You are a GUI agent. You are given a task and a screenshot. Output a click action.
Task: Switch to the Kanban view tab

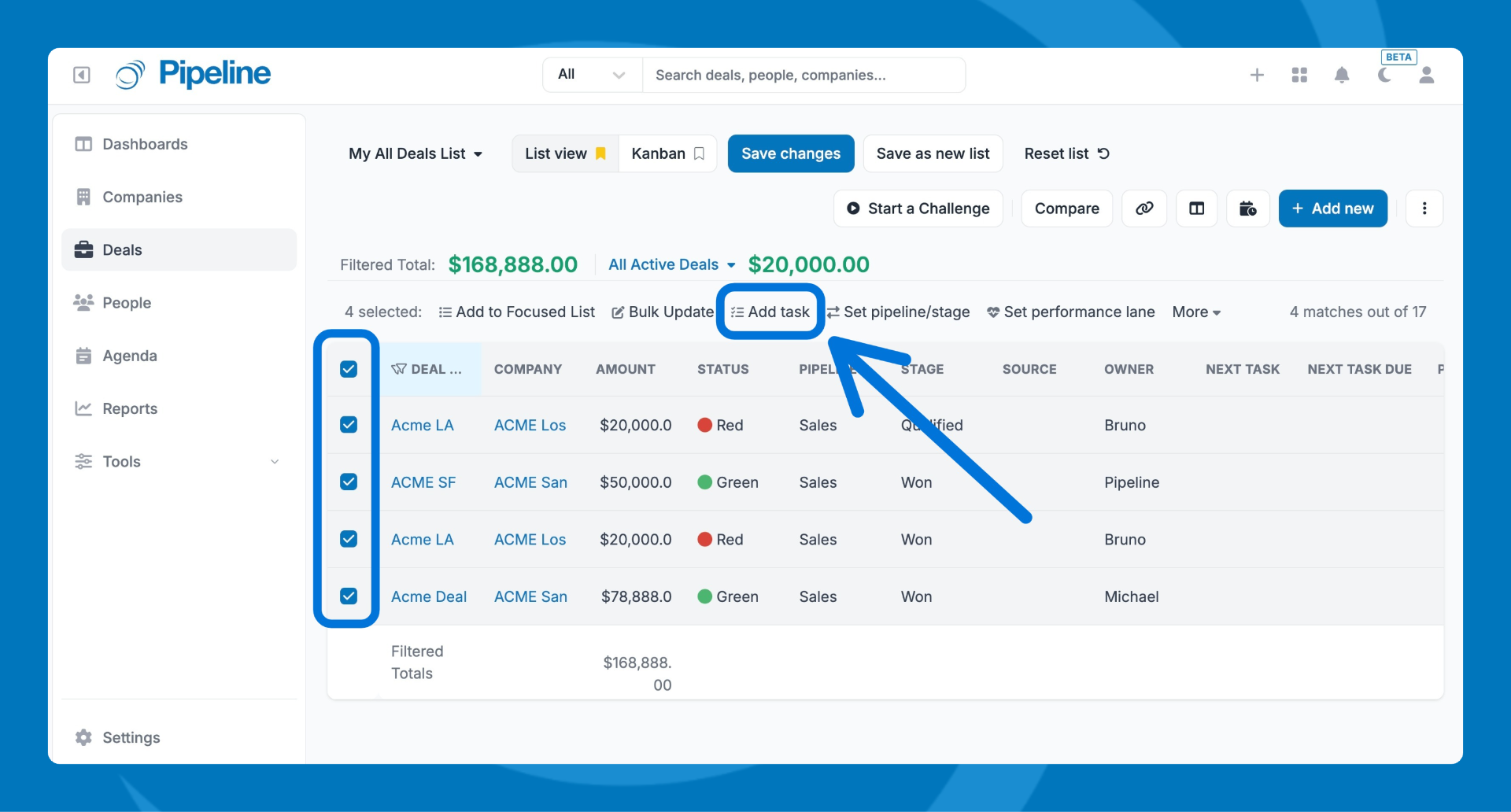click(667, 153)
